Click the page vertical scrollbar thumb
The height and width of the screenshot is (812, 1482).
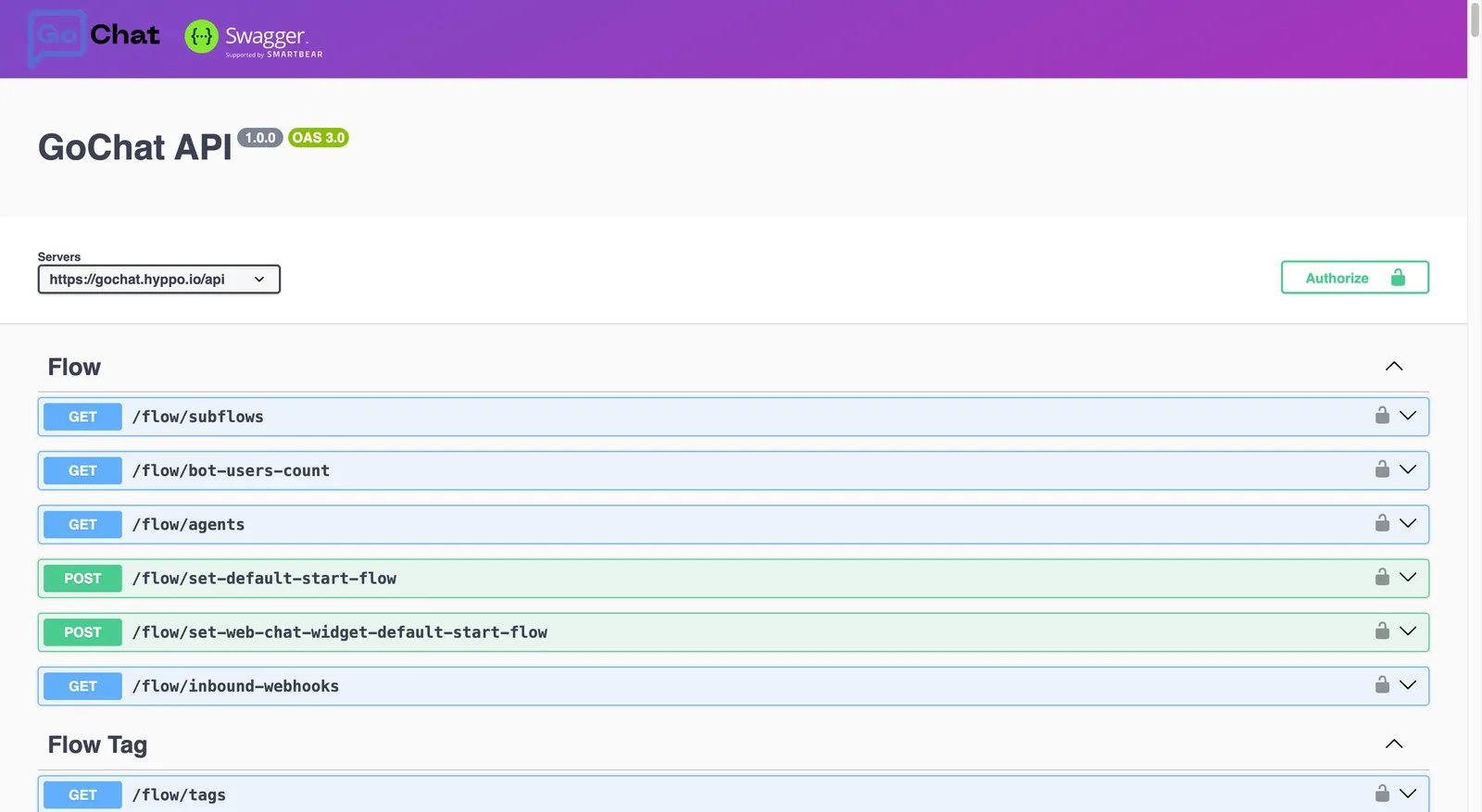(x=1475, y=19)
